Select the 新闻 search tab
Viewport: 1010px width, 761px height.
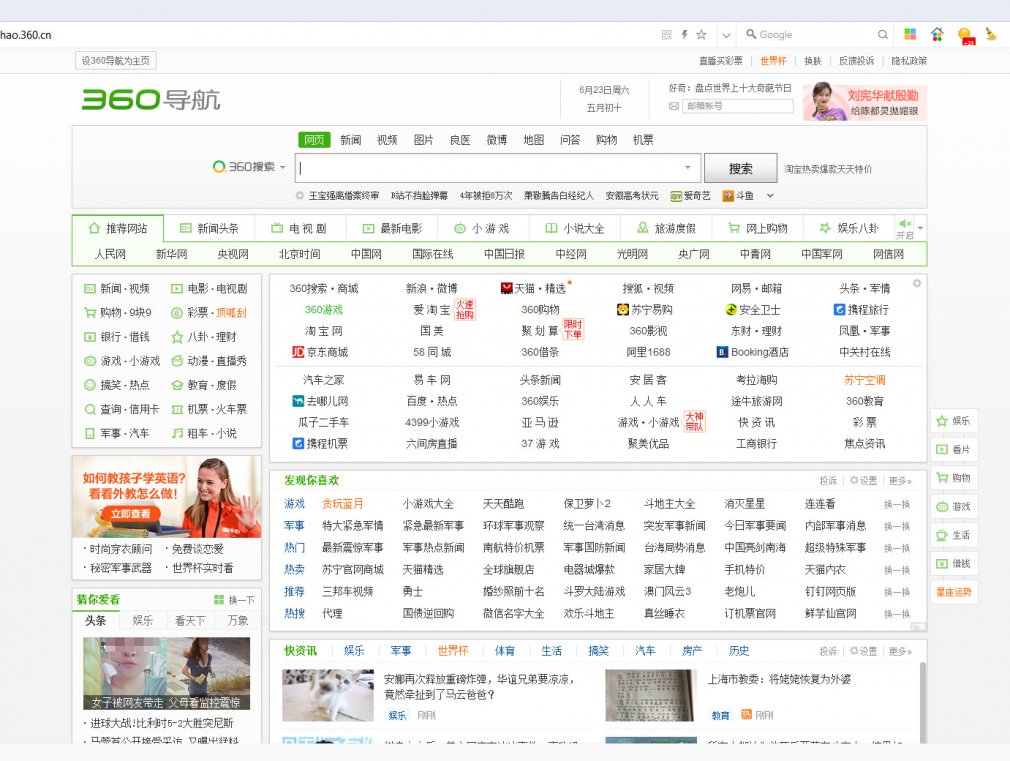[350, 140]
